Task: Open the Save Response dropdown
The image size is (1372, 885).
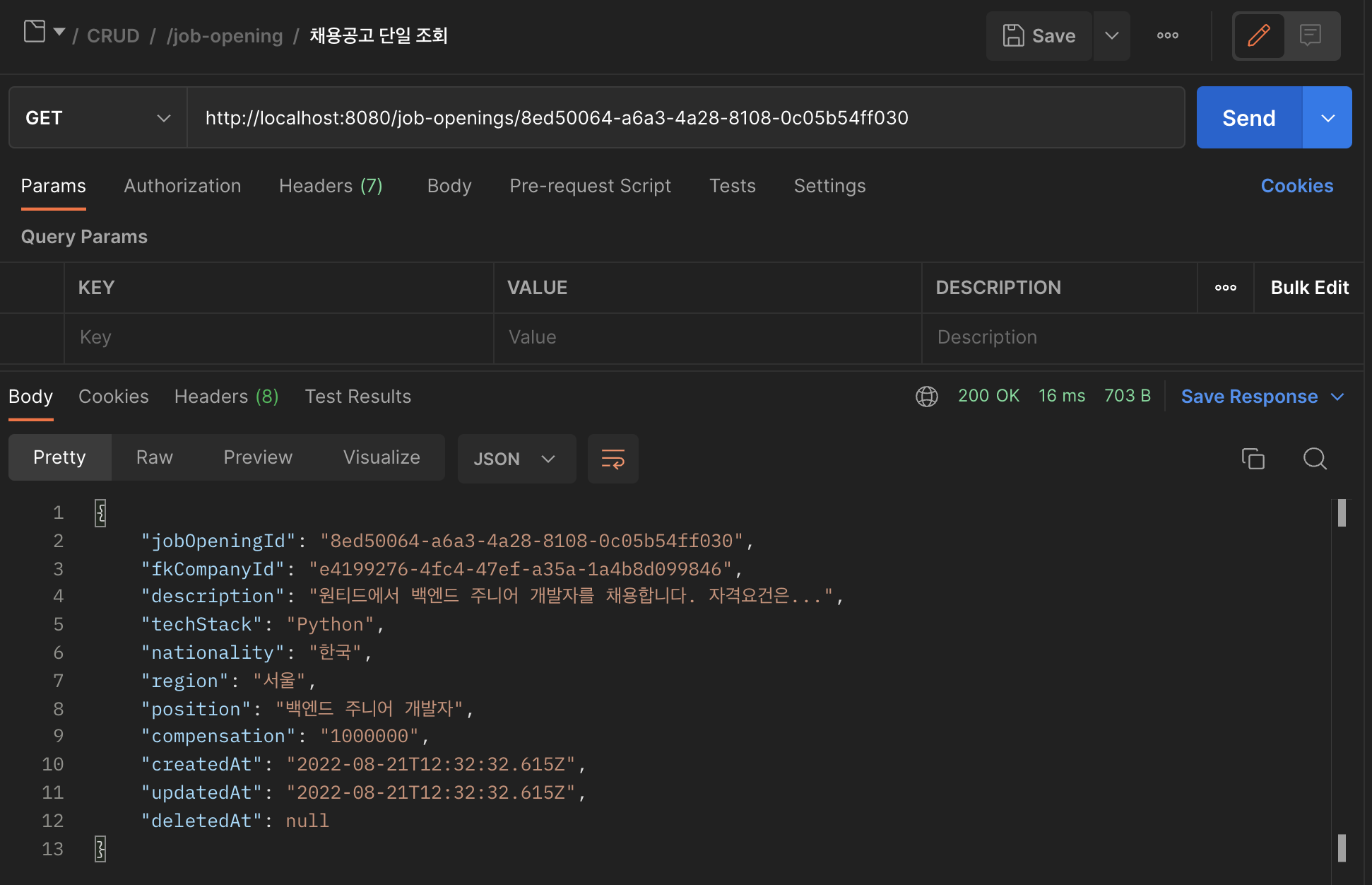Action: click(1262, 397)
